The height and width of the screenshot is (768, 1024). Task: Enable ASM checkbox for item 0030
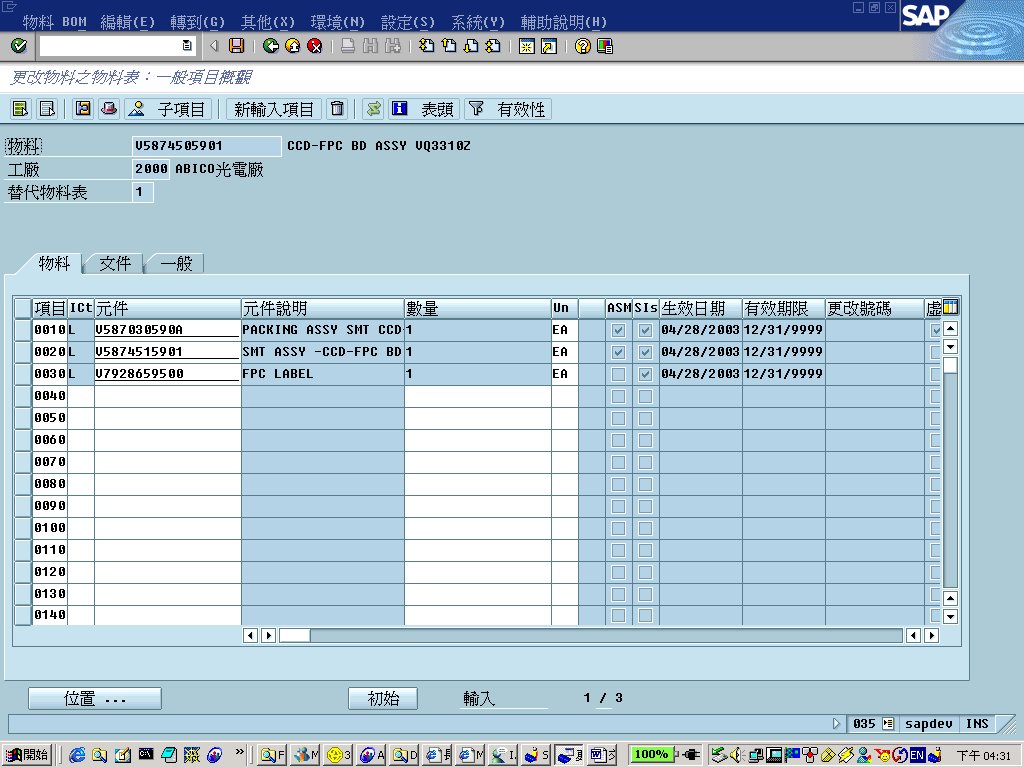(618, 374)
